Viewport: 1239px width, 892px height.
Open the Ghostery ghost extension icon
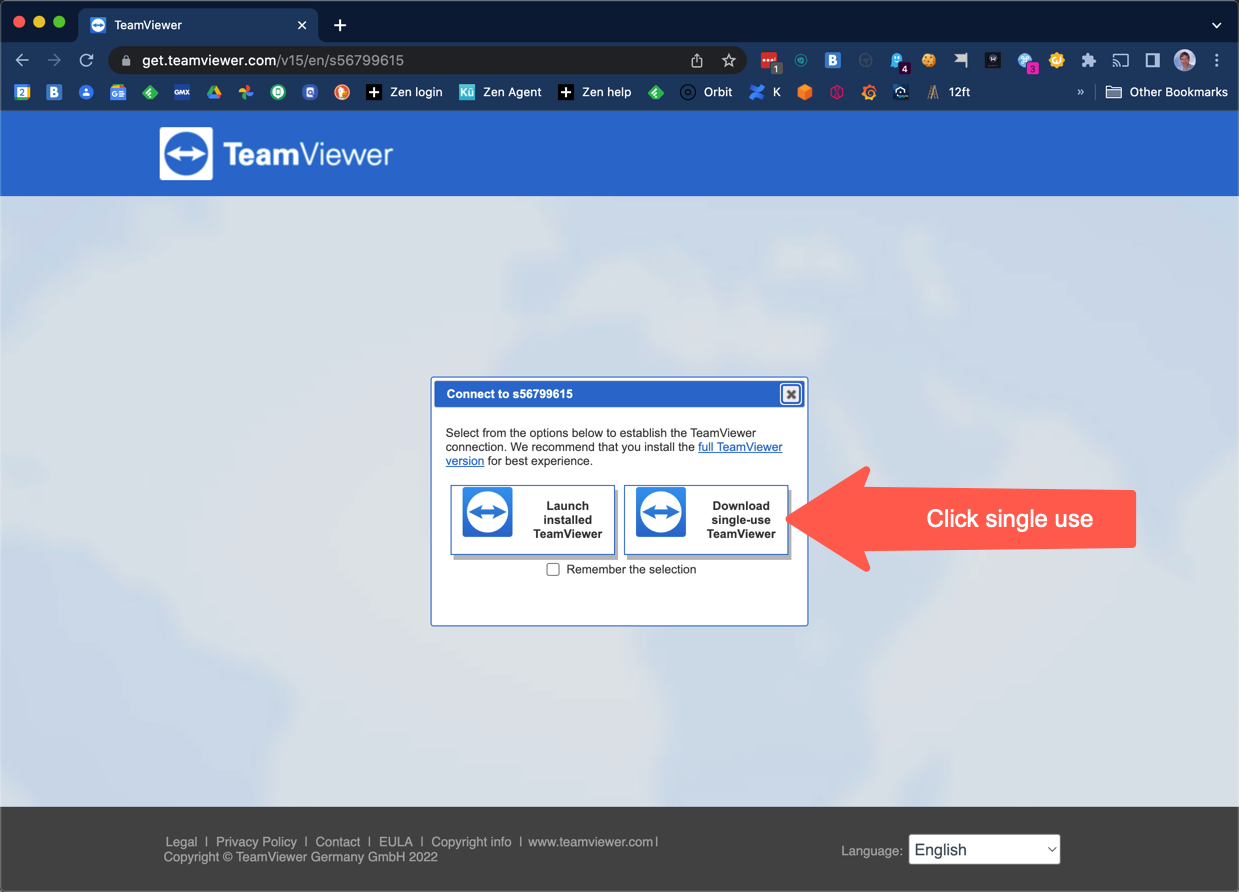(x=897, y=61)
